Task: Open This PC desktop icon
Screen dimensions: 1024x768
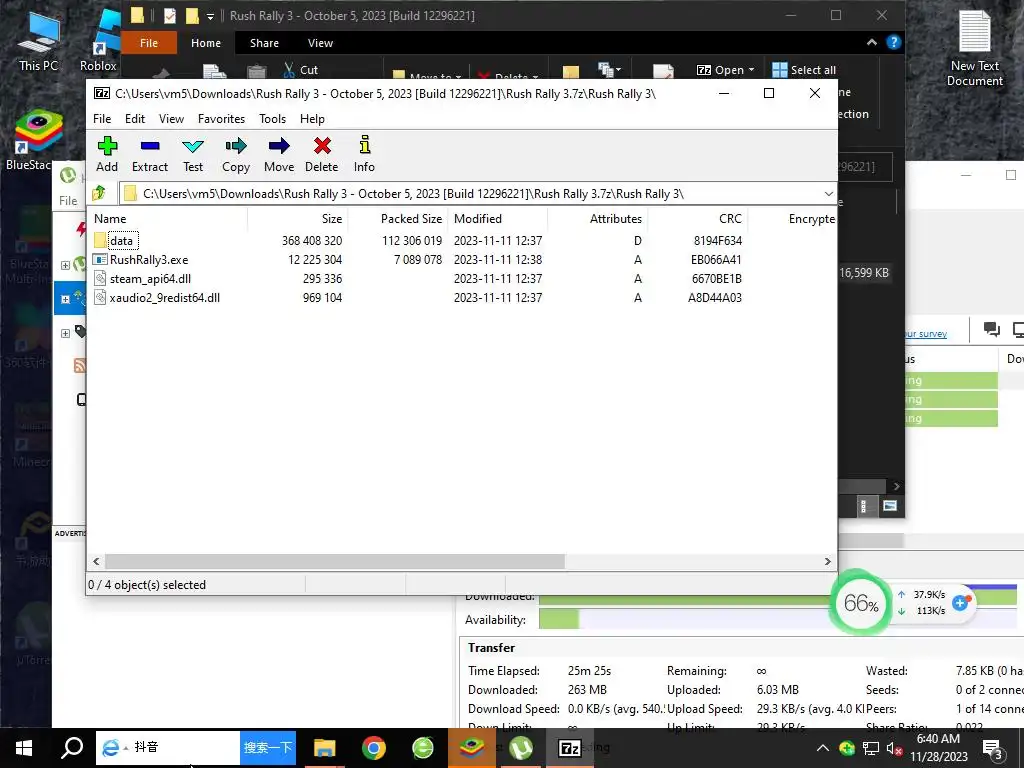Action: click(38, 41)
